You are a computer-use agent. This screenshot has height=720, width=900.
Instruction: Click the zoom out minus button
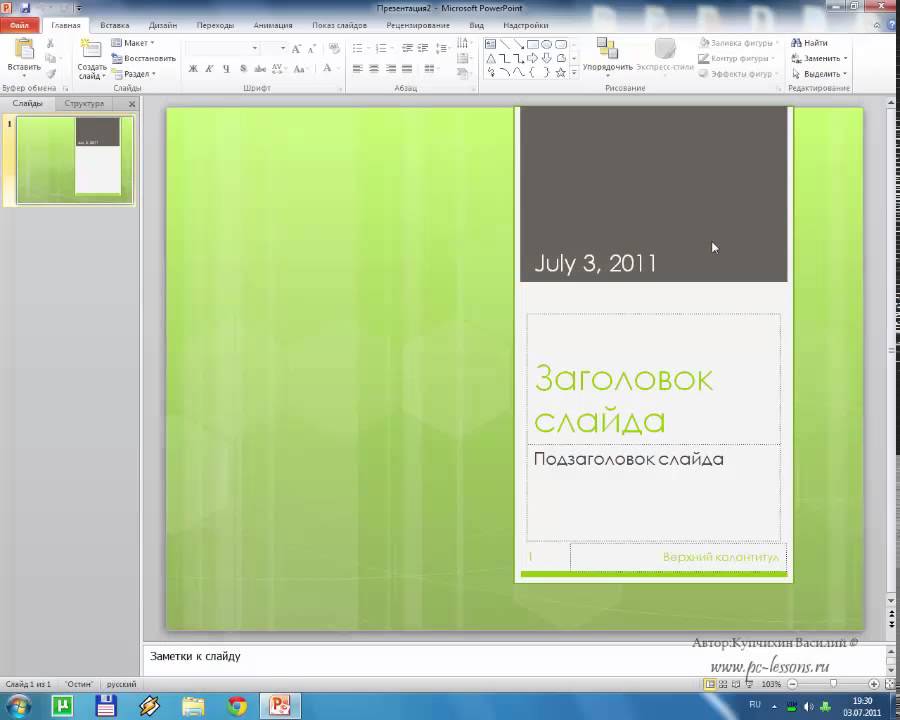point(793,684)
